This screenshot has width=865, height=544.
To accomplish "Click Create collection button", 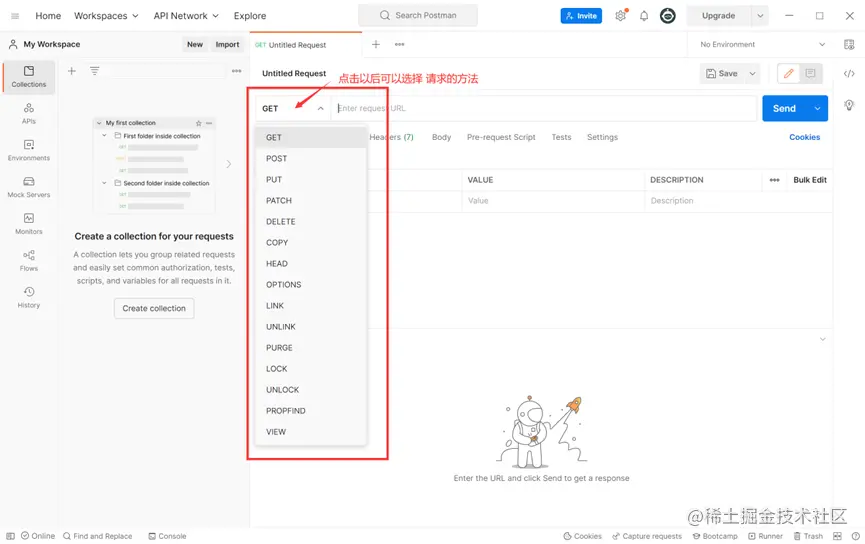I will pos(154,308).
